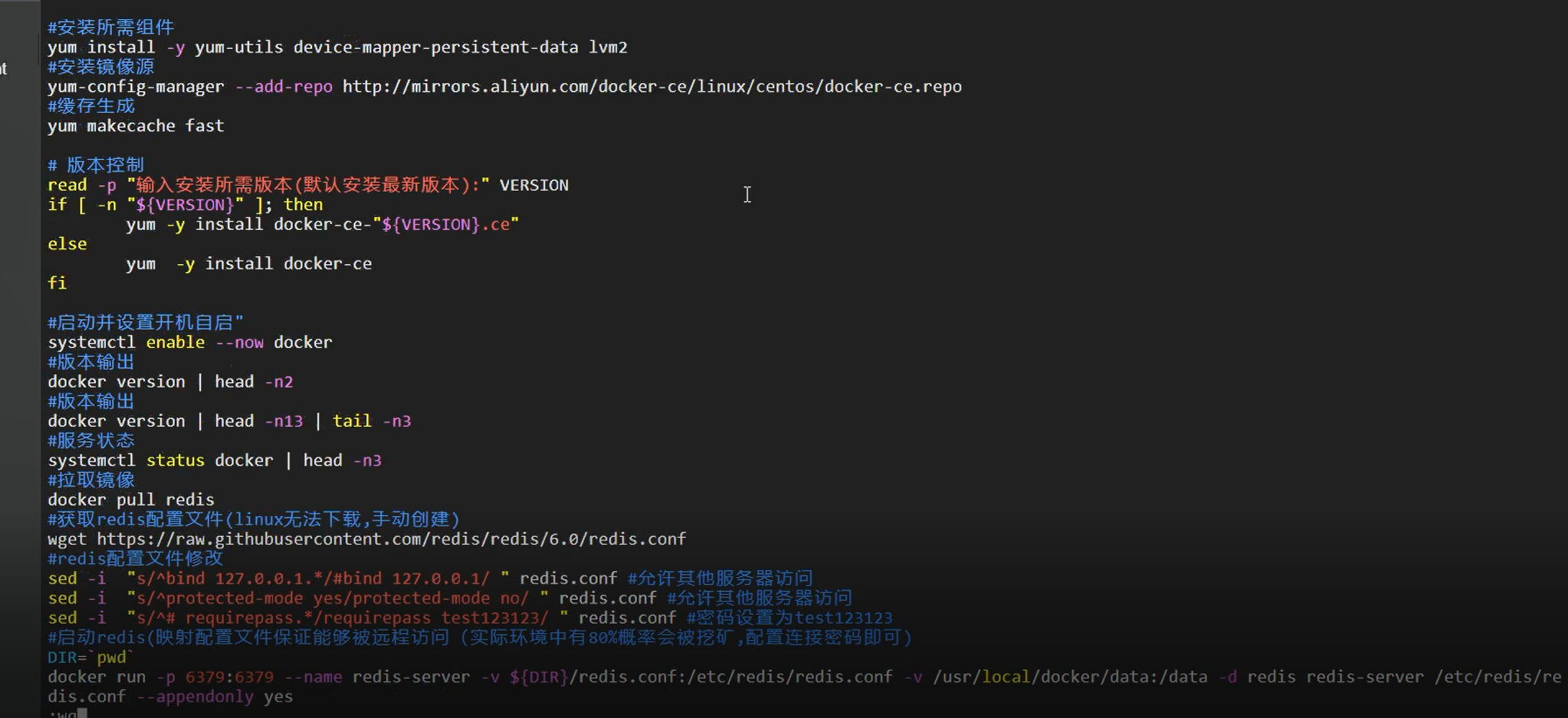1568x718 pixels.
Task: Click the comment line '#安装所需组件'
Action: point(111,27)
